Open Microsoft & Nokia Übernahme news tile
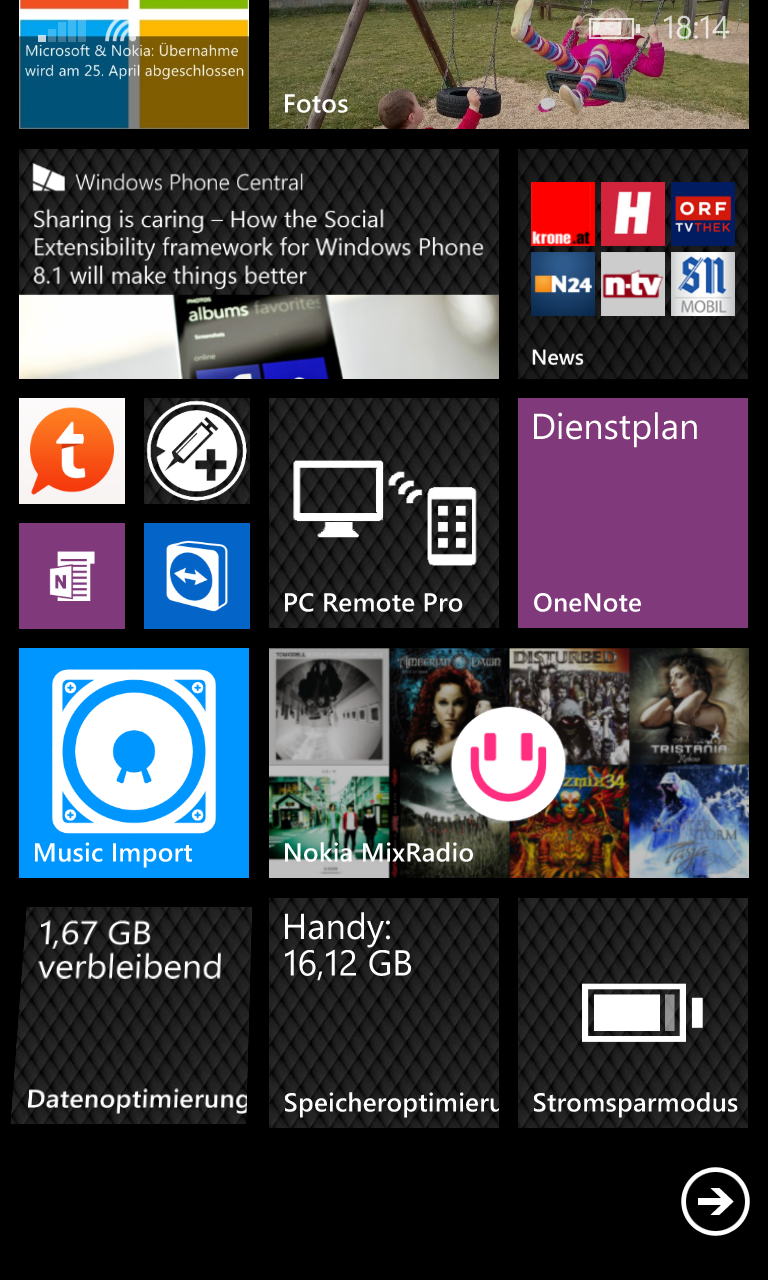768x1280 pixels. (x=134, y=64)
